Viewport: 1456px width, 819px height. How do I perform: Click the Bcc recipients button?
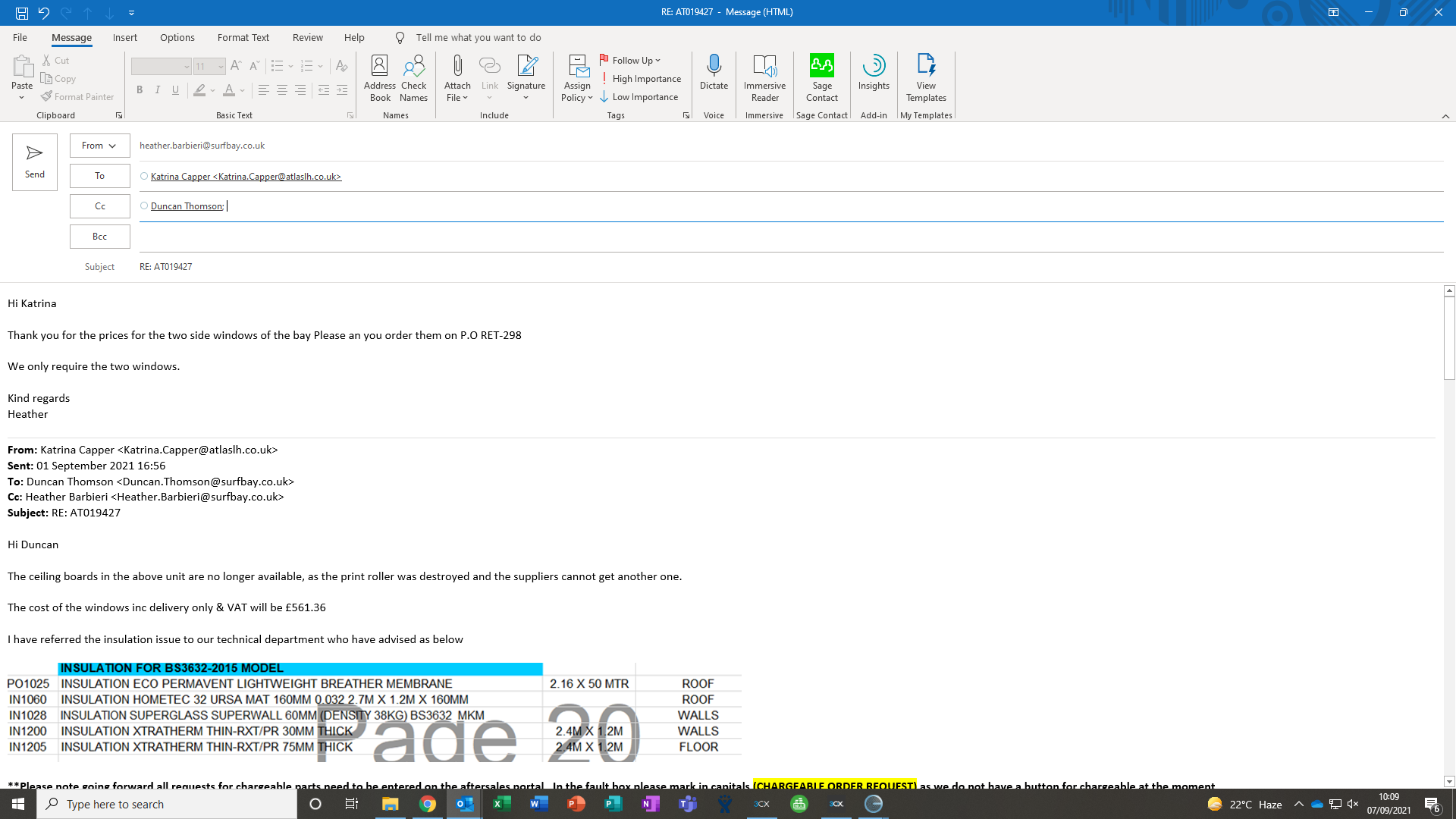pyautogui.click(x=99, y=237)
